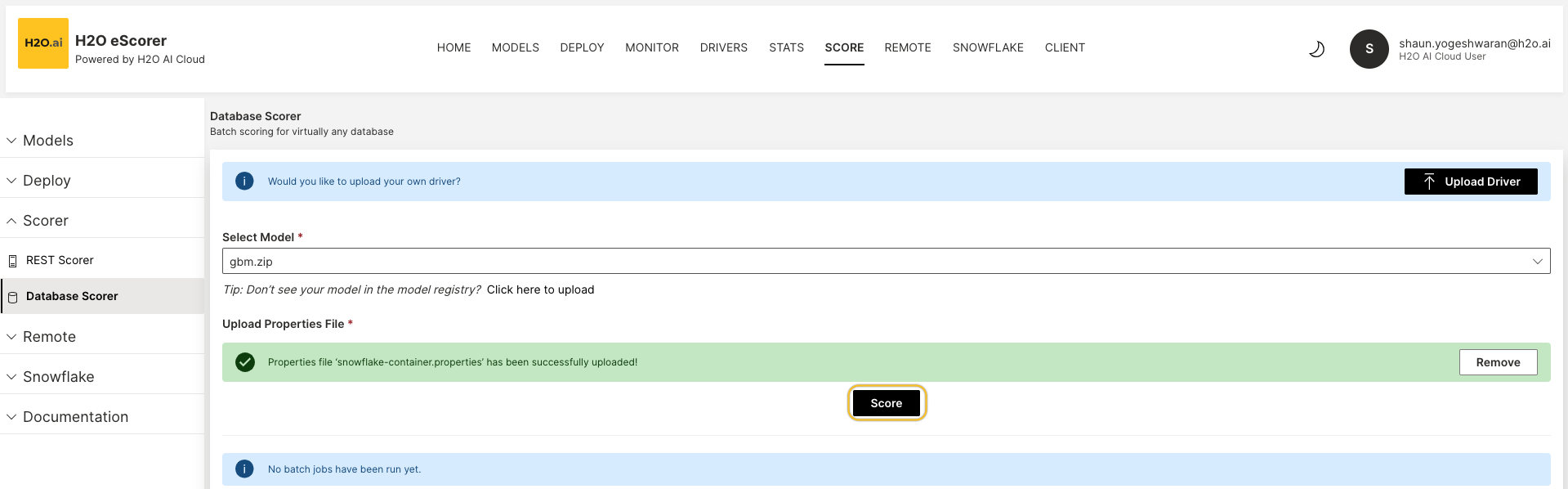Remove the uploaded properties file
Screen dimensions: 1568x489
pos(1497,362)
